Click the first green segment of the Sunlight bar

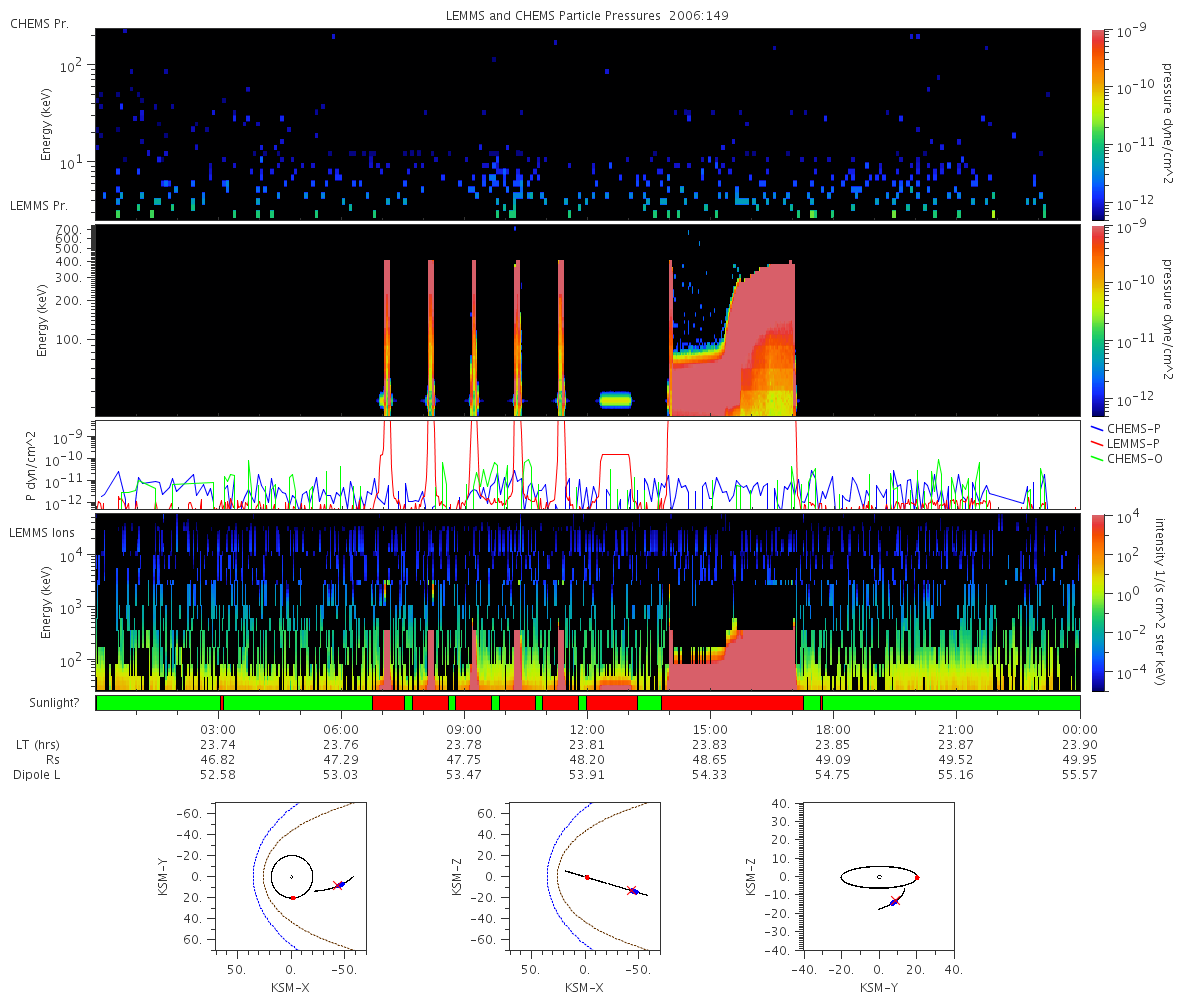coord(158,703)
